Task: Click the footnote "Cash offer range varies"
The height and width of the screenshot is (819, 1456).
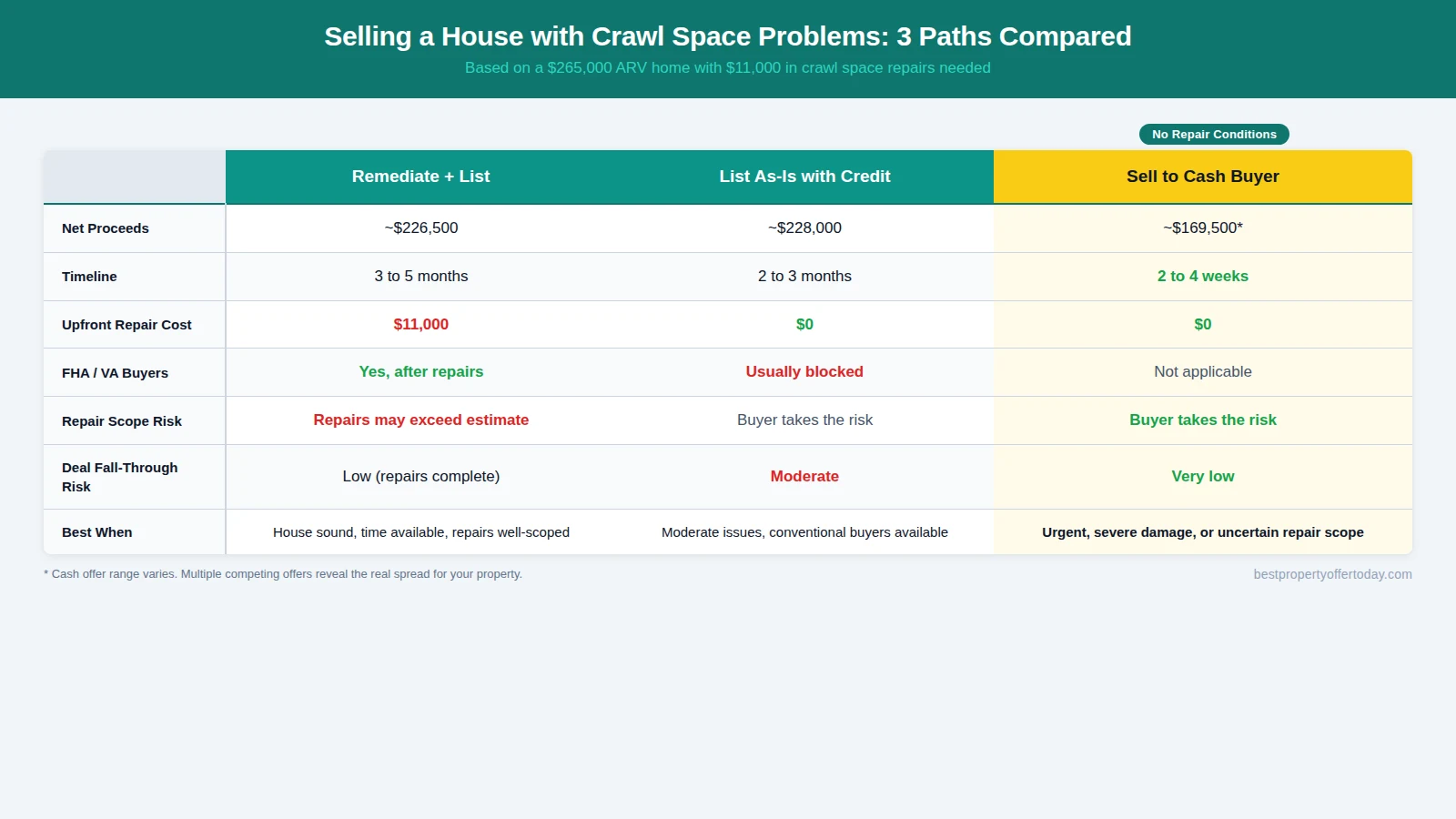Action: tap(283, 574)
